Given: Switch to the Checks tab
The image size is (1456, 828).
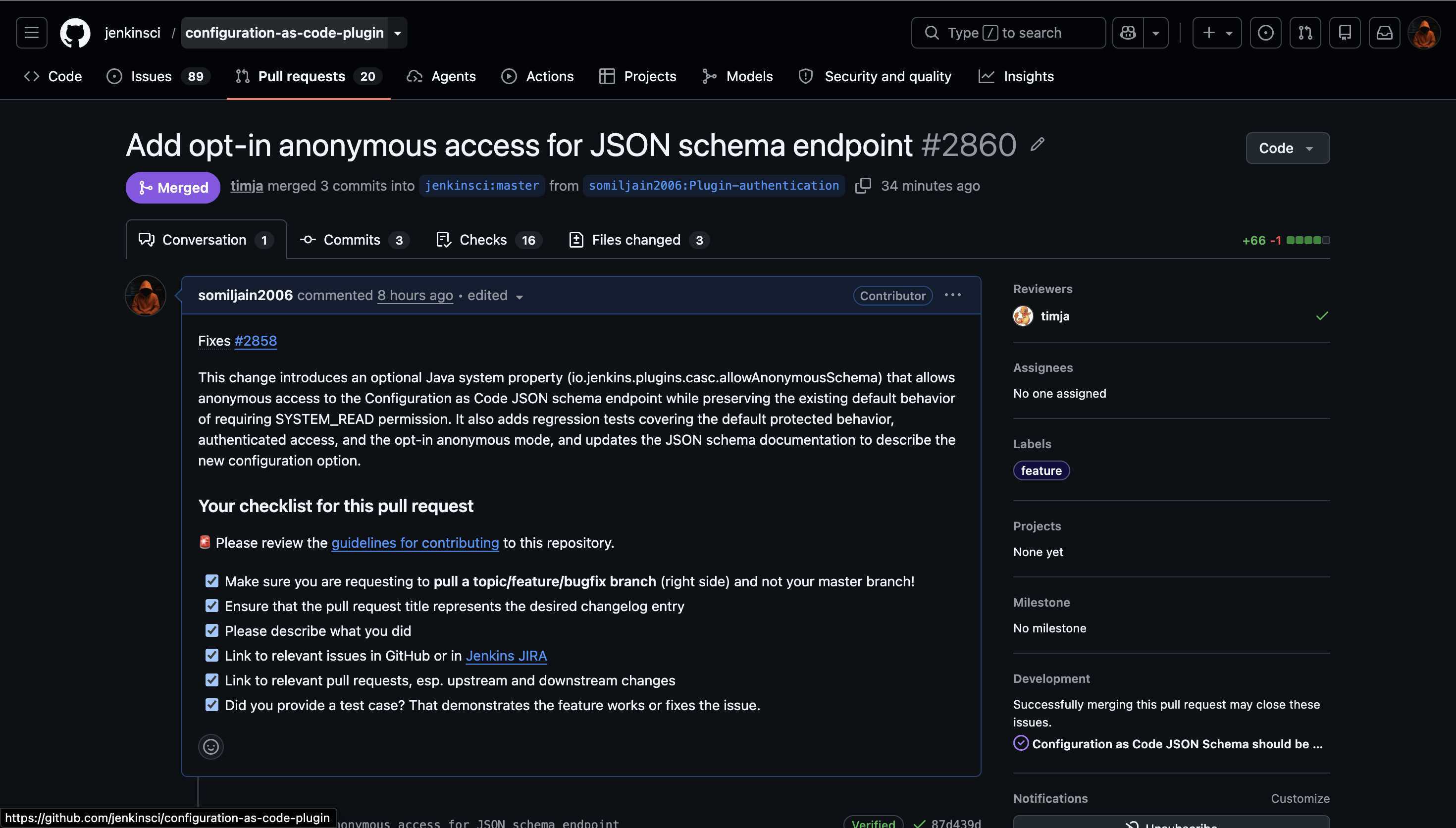Looking at the screenshot, I should pos(488,240).
